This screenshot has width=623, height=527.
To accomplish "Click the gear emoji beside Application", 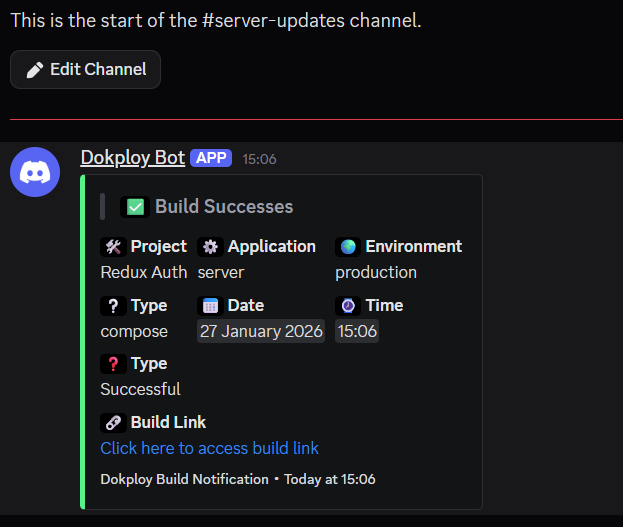I will click(x=210, y=247).
